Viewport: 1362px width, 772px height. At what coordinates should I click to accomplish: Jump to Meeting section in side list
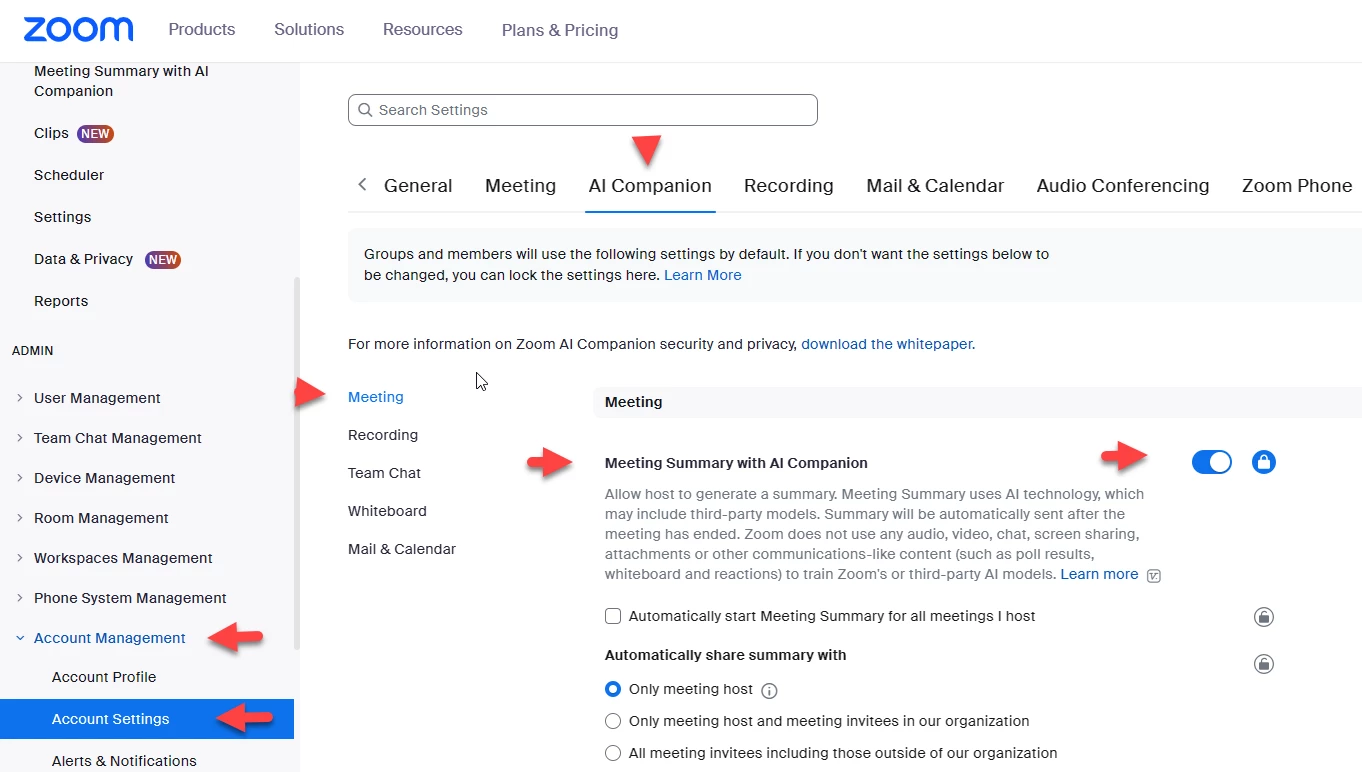click(376, 397)
